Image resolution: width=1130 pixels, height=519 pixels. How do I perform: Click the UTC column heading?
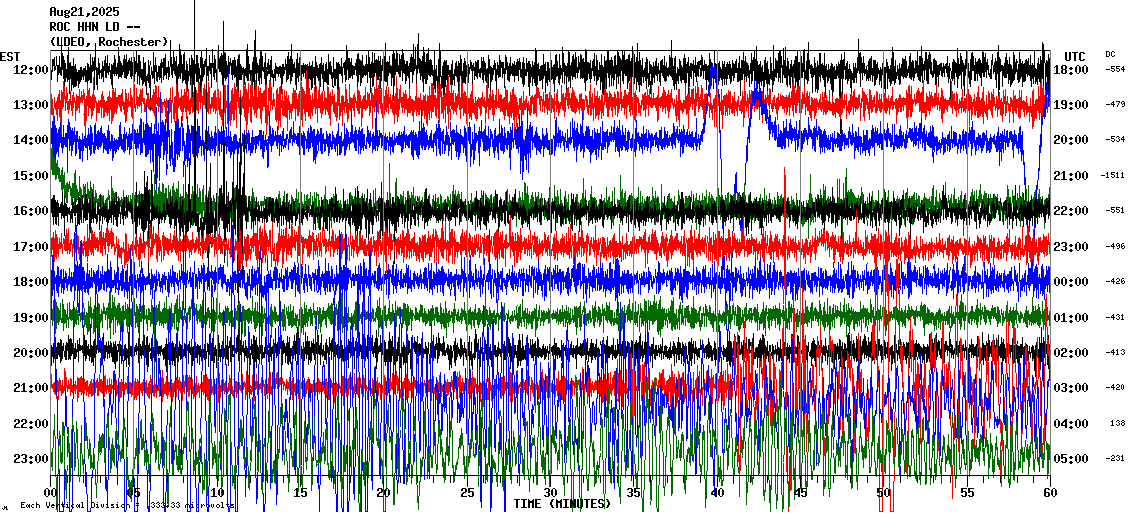1075,57
